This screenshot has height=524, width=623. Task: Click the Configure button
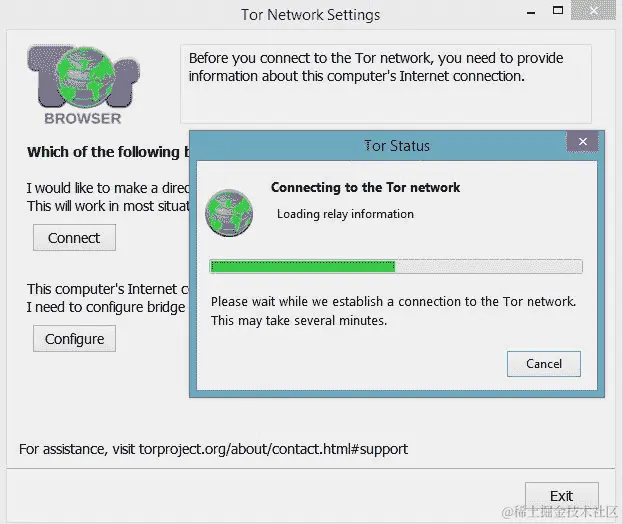point(74,339)
